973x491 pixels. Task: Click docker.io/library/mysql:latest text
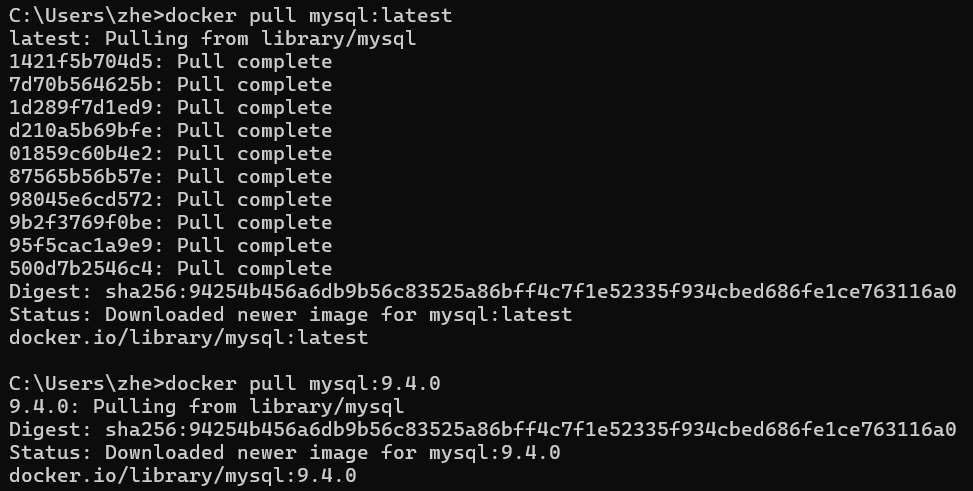pyautogui.click(x=189, y=338)
